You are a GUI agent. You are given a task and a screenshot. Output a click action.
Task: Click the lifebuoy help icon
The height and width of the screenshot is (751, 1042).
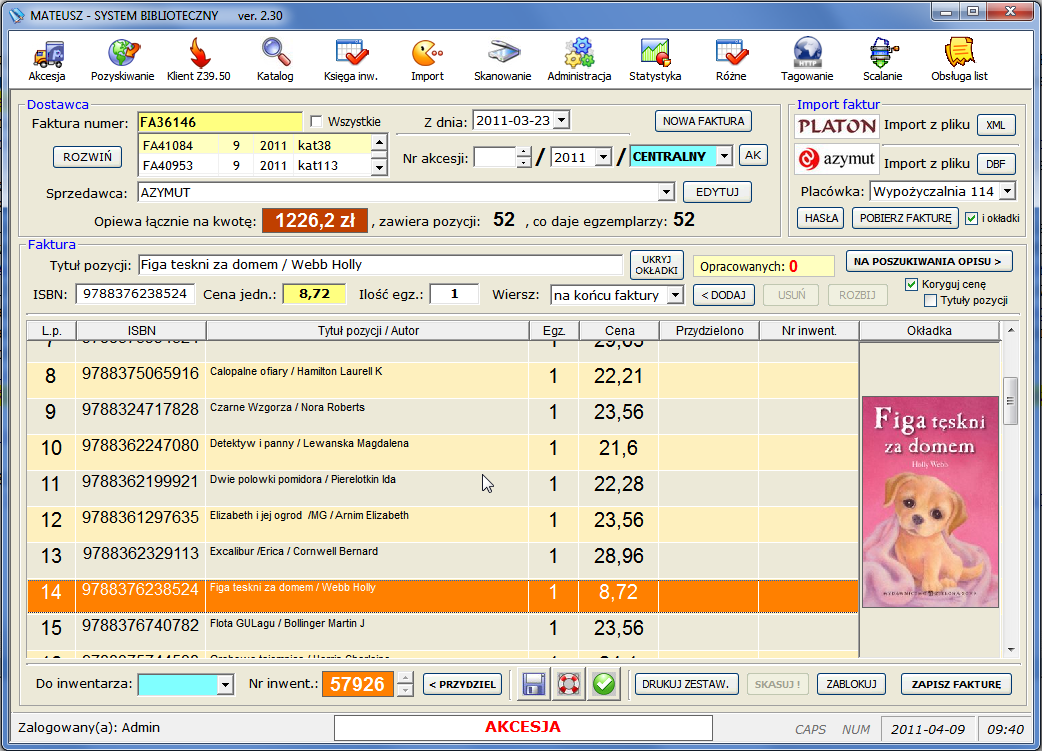pos(568,684)
